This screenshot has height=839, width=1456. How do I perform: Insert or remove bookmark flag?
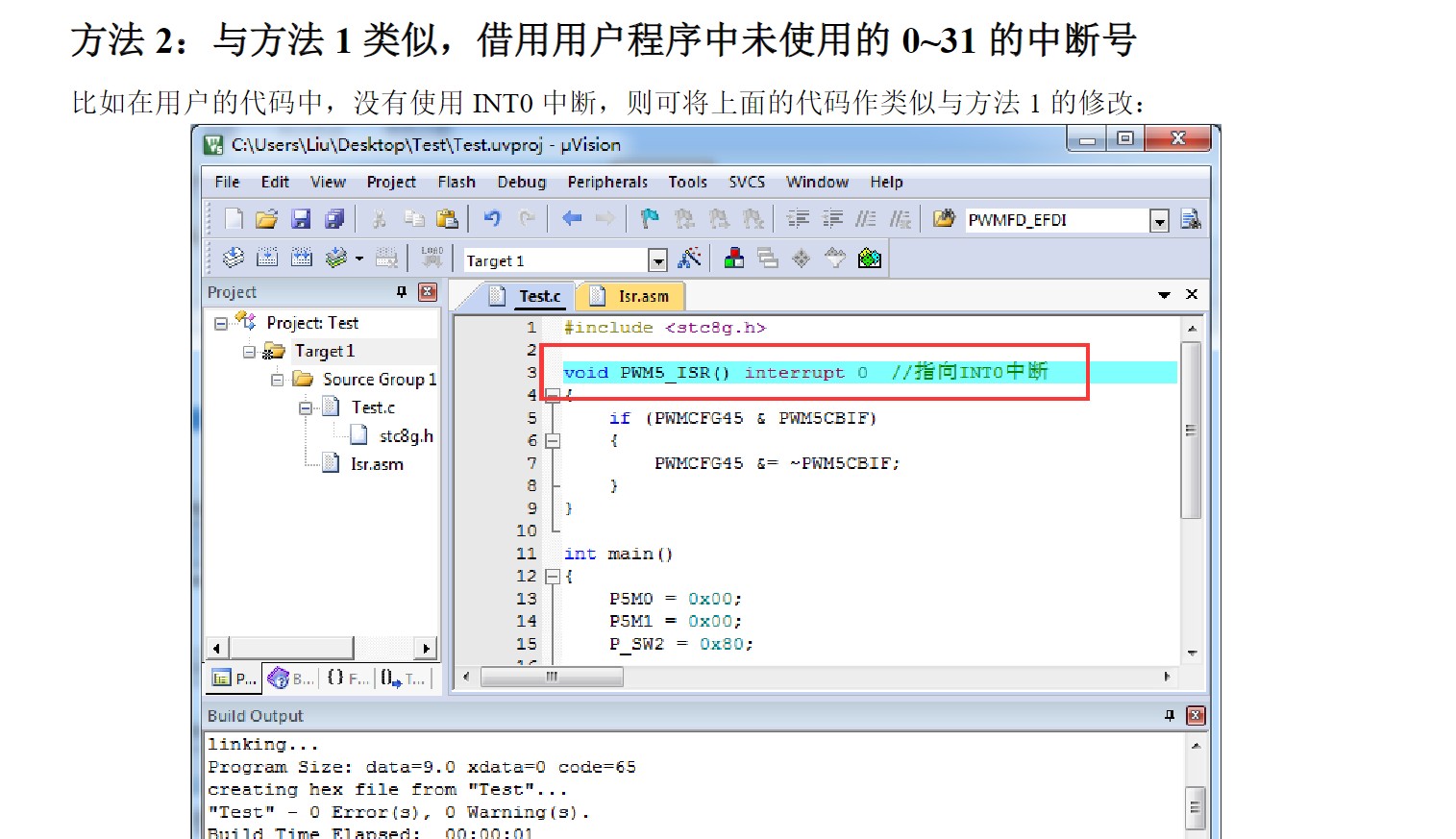point(651,219)
